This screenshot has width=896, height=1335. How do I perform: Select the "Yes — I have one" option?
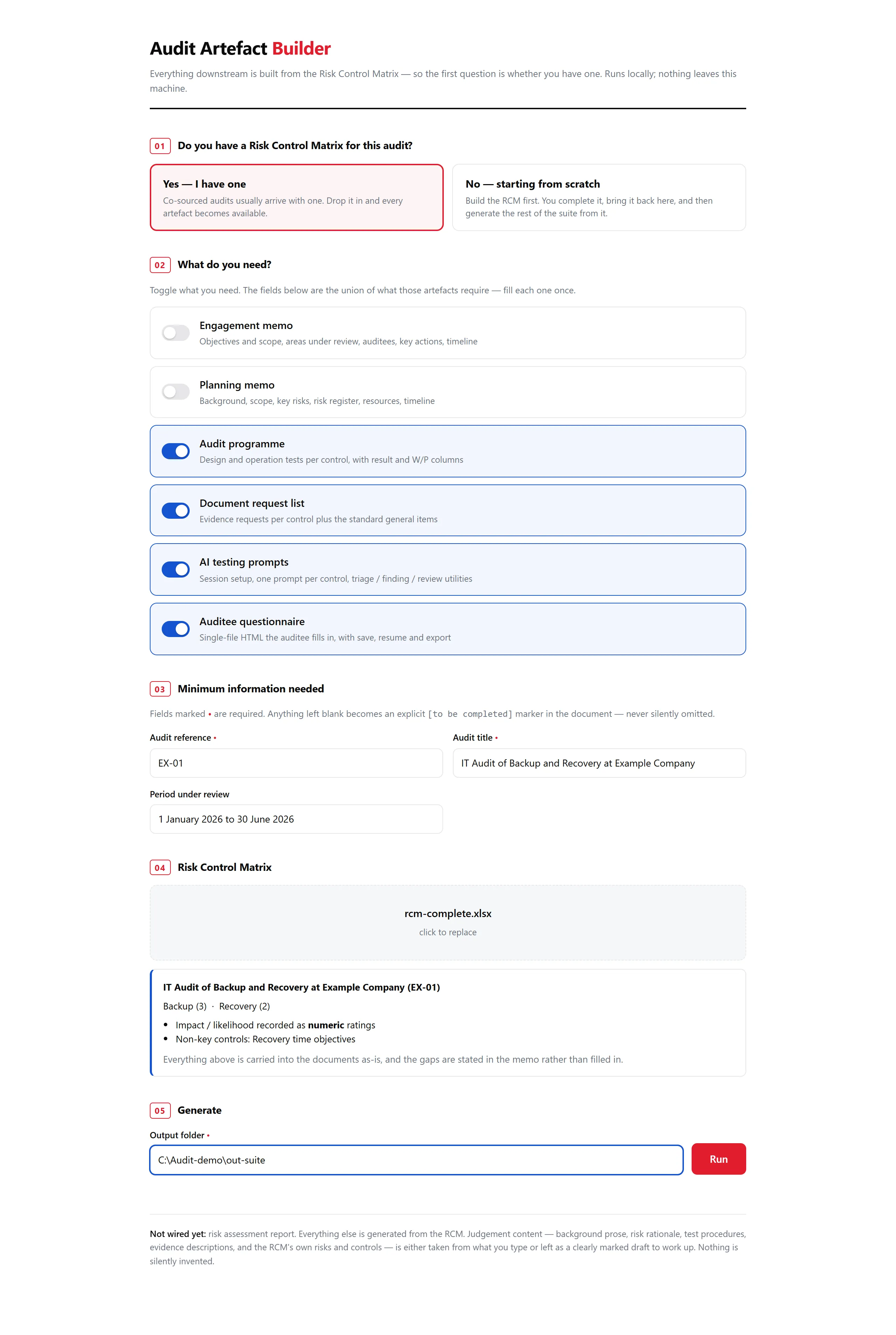click(x=296, y=198)
